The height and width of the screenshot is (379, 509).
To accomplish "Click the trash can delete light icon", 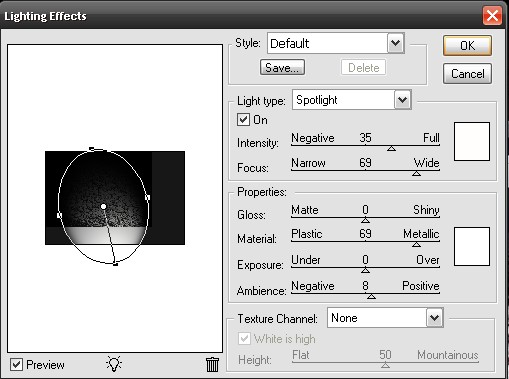I will tap(212, 364).
